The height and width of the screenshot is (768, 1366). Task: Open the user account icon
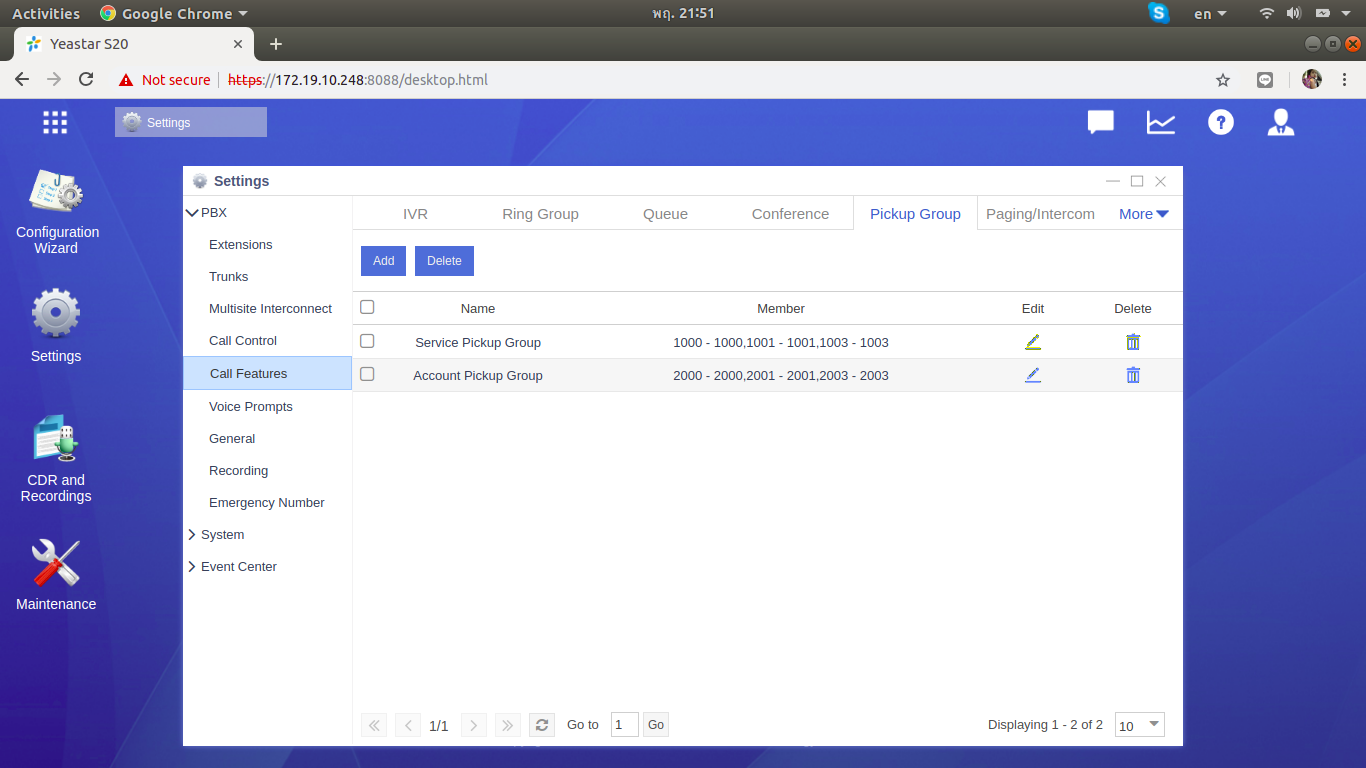tap(1281, 122)
